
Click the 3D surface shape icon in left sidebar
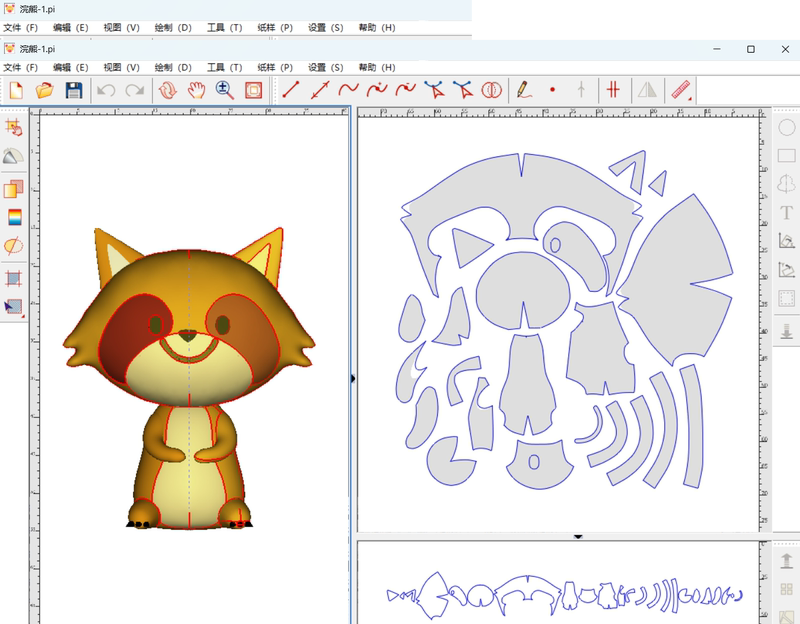pos(13,156)
